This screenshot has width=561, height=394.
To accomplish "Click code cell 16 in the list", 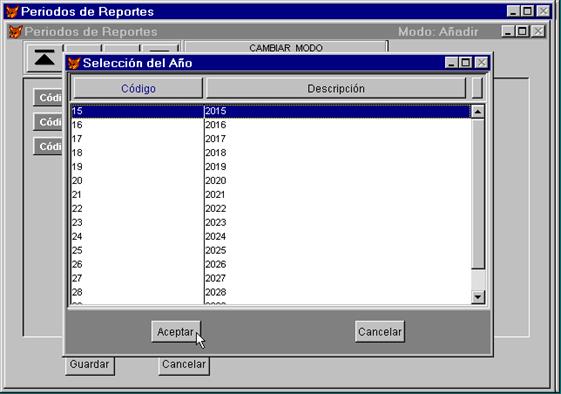I will [137, 125].
